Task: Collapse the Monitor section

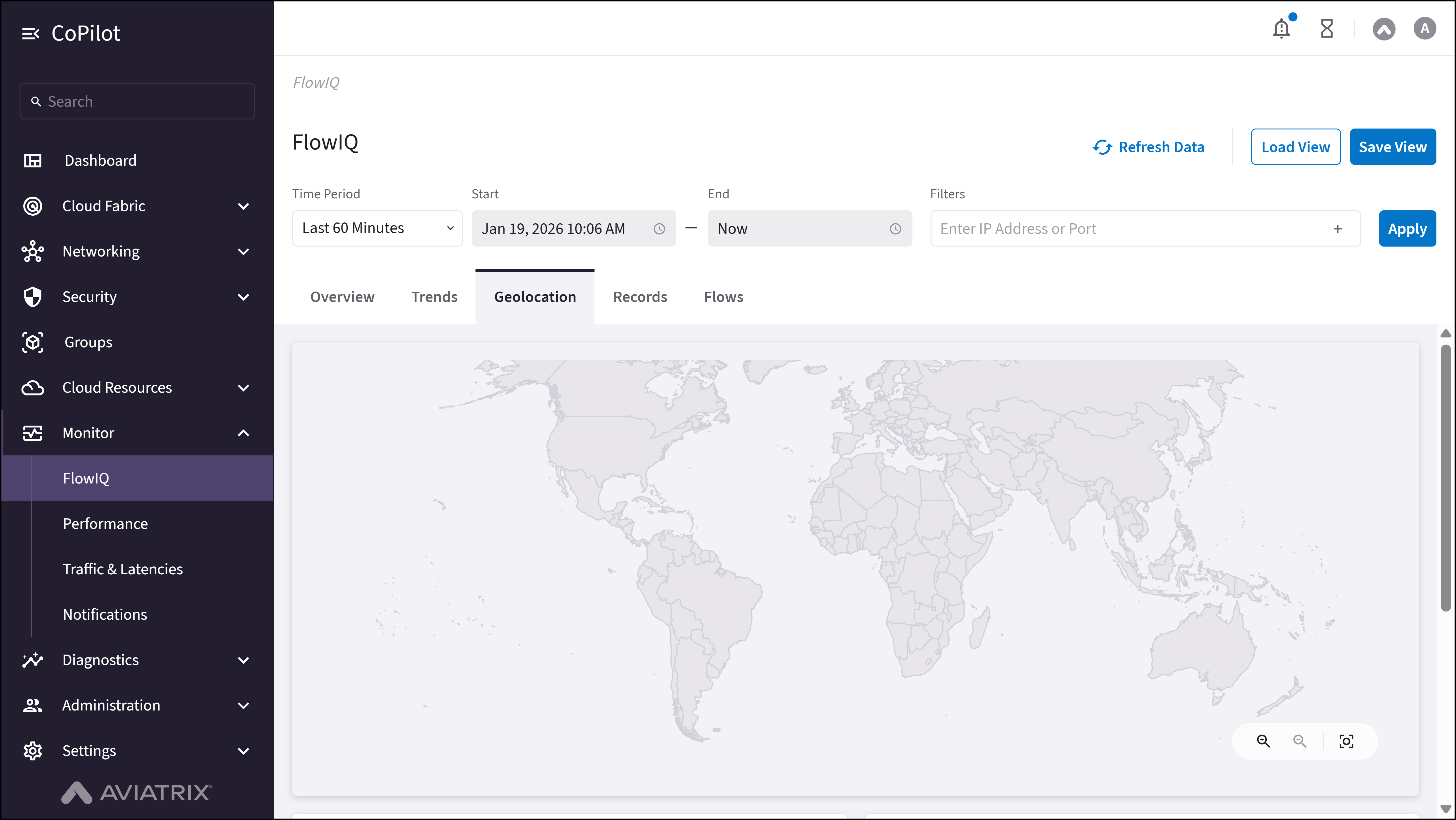Action: click(243, 433)
